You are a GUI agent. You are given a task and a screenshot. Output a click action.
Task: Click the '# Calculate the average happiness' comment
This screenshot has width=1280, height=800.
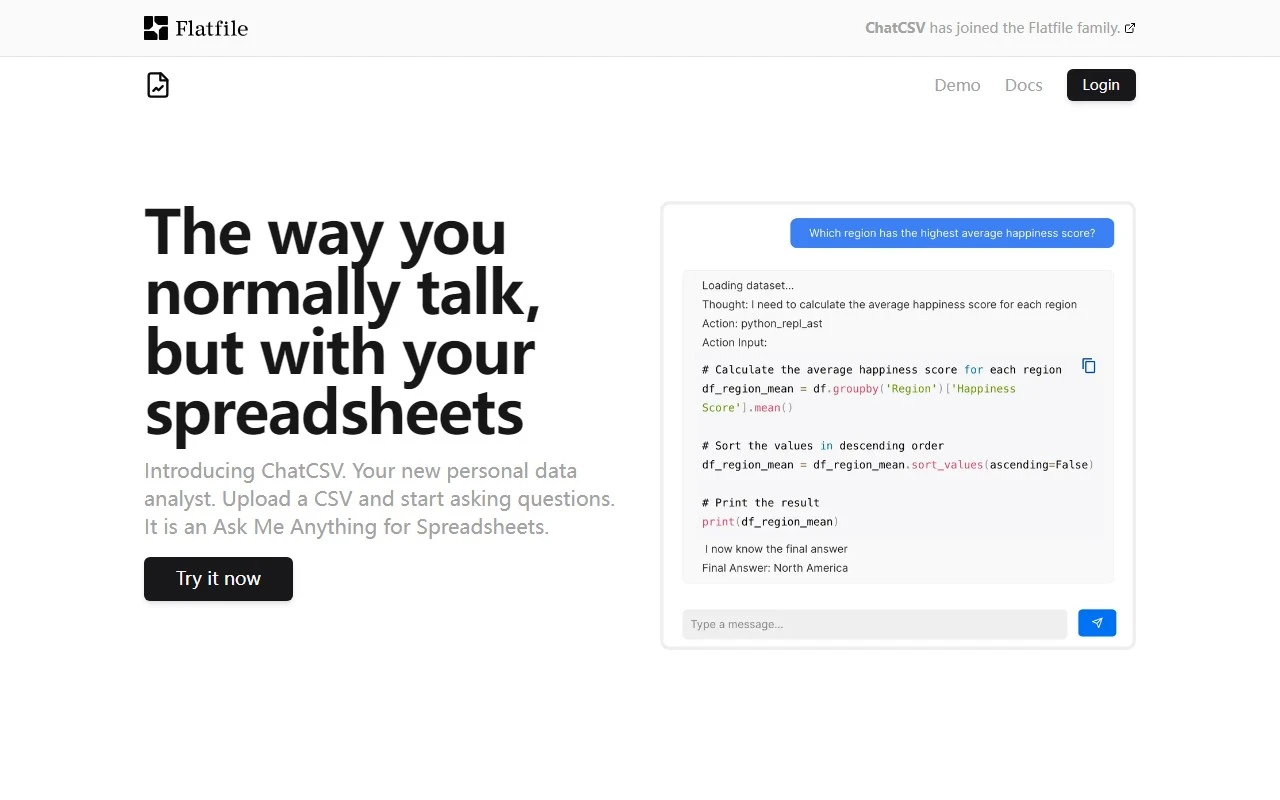point(882,370)
